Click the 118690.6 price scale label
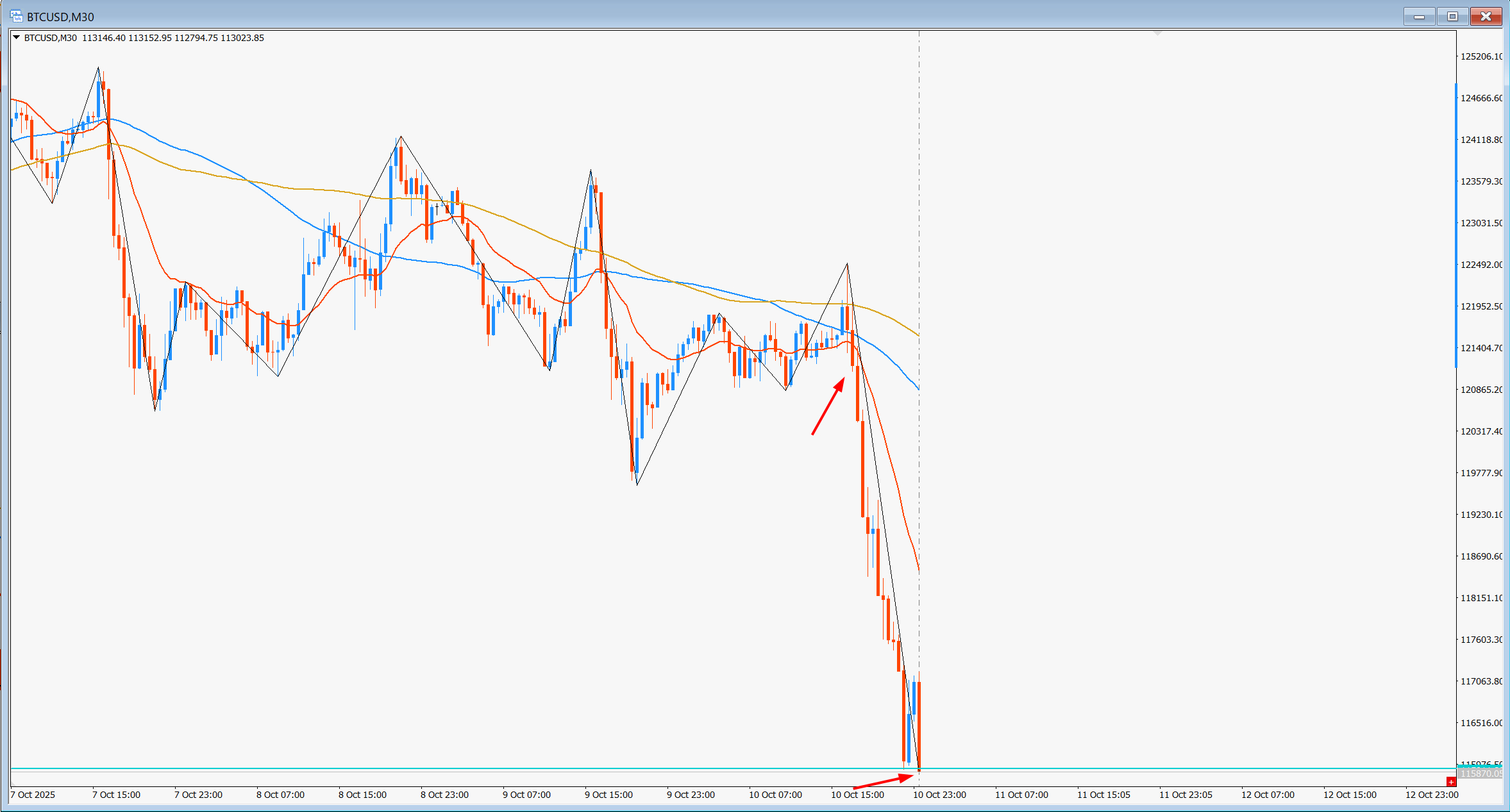1510x812 pixels. pos(1481,556)
